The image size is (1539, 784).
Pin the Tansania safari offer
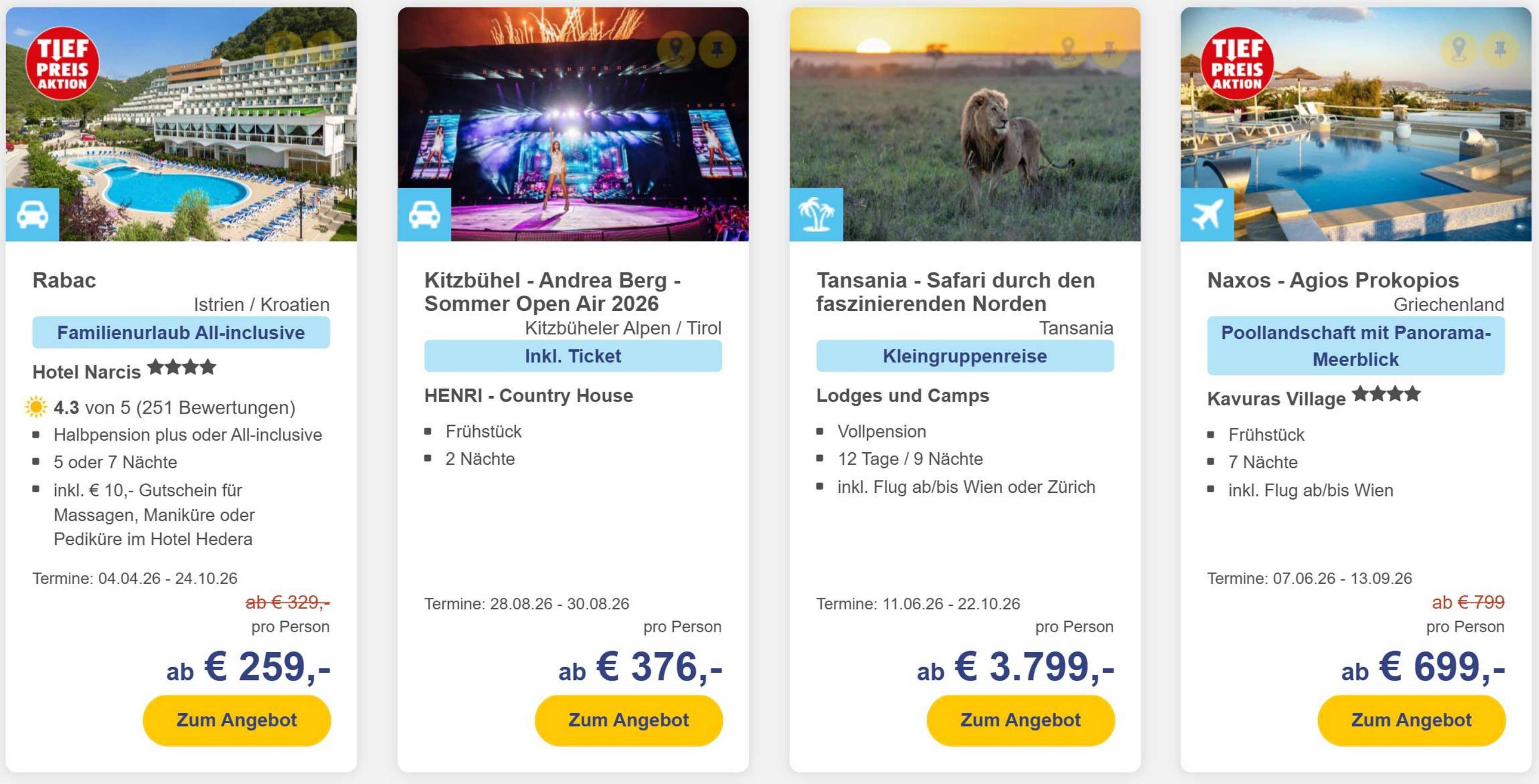[x=1109, y=49]
